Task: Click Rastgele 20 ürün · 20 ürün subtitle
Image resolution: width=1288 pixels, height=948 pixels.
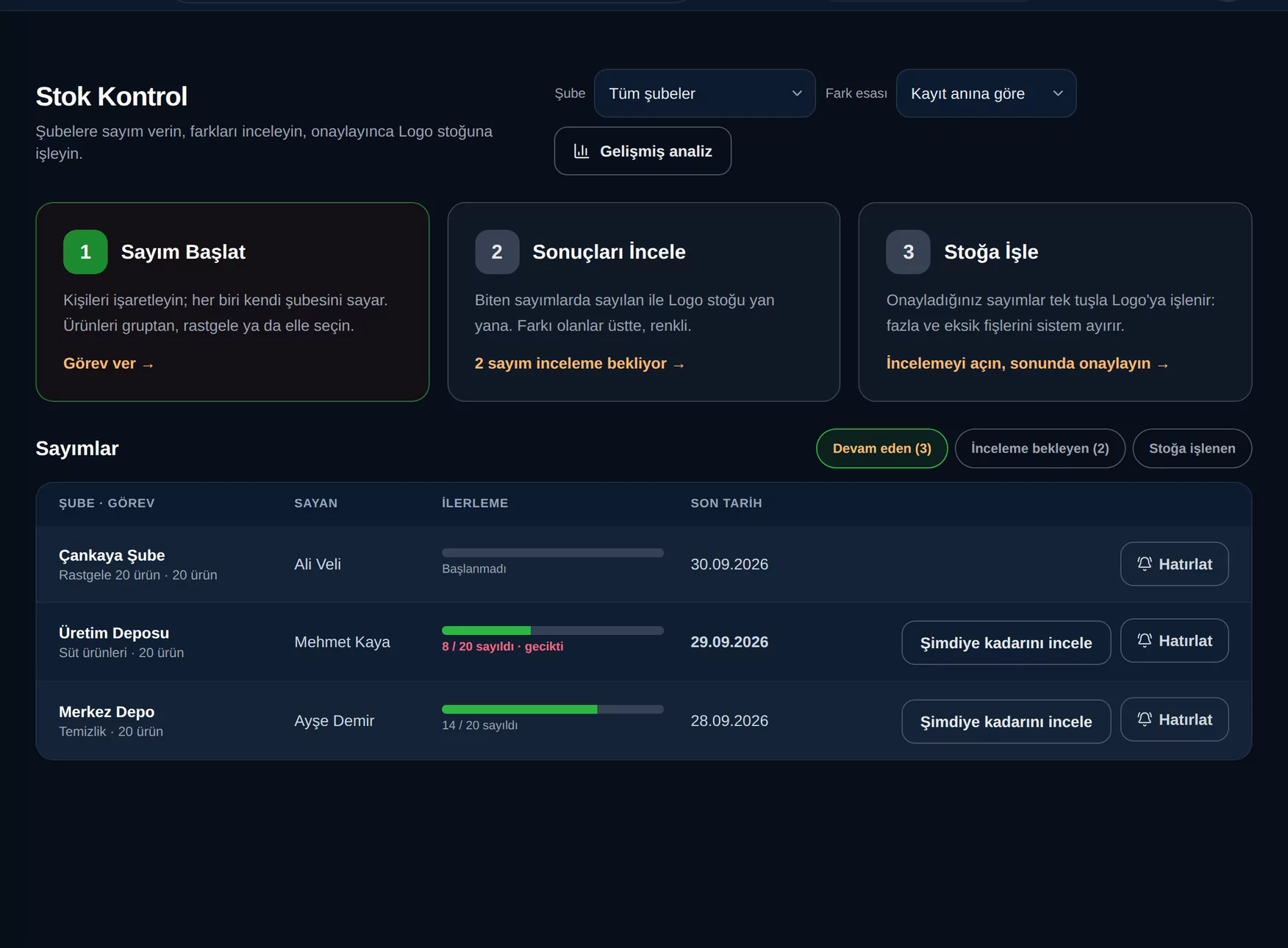Action: coord(138,575)
